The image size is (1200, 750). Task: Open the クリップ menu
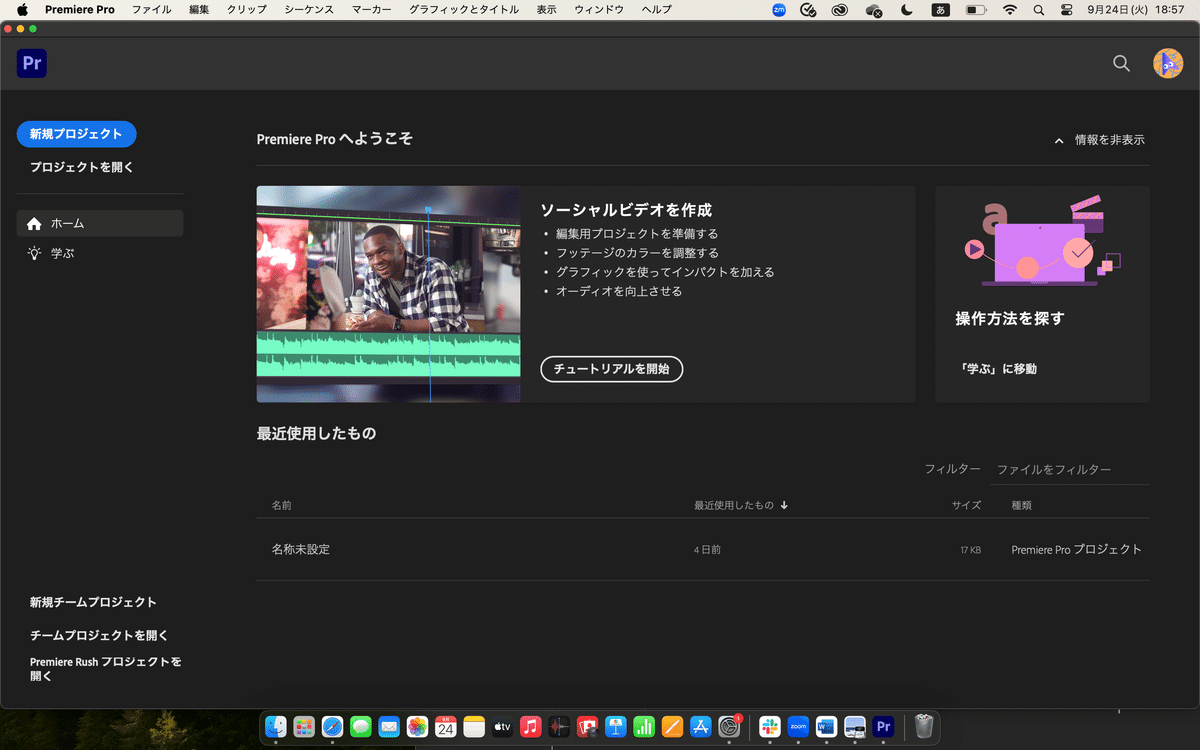tap(247, 10)
